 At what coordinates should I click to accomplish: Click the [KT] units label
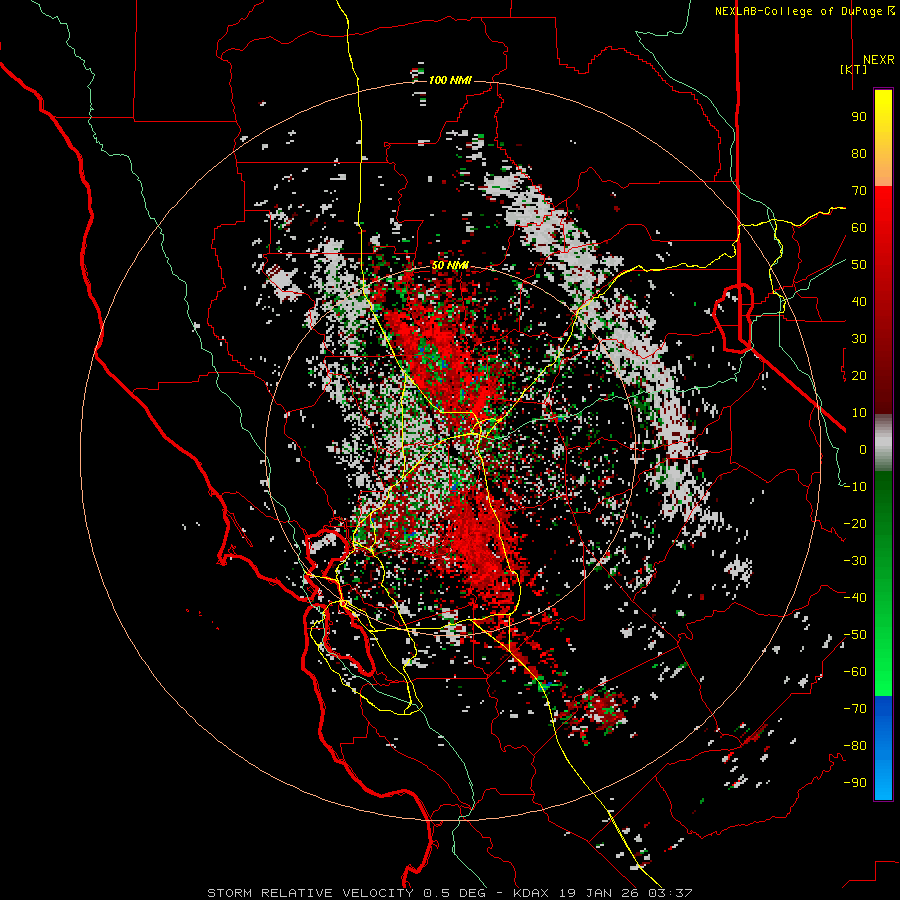coord(854,69)
